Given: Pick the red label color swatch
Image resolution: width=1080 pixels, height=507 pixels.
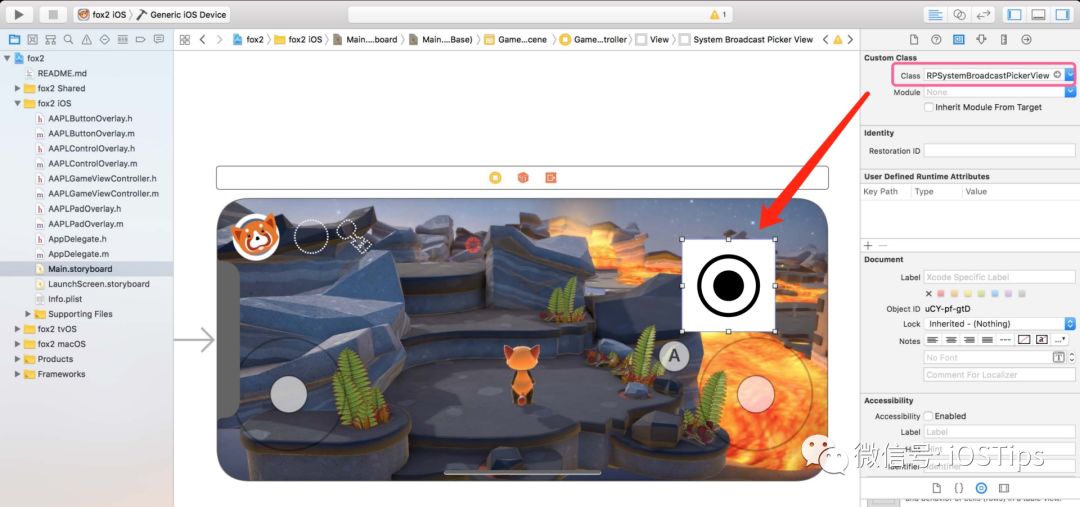Looking at the screenshot, I should pos(941,293).
